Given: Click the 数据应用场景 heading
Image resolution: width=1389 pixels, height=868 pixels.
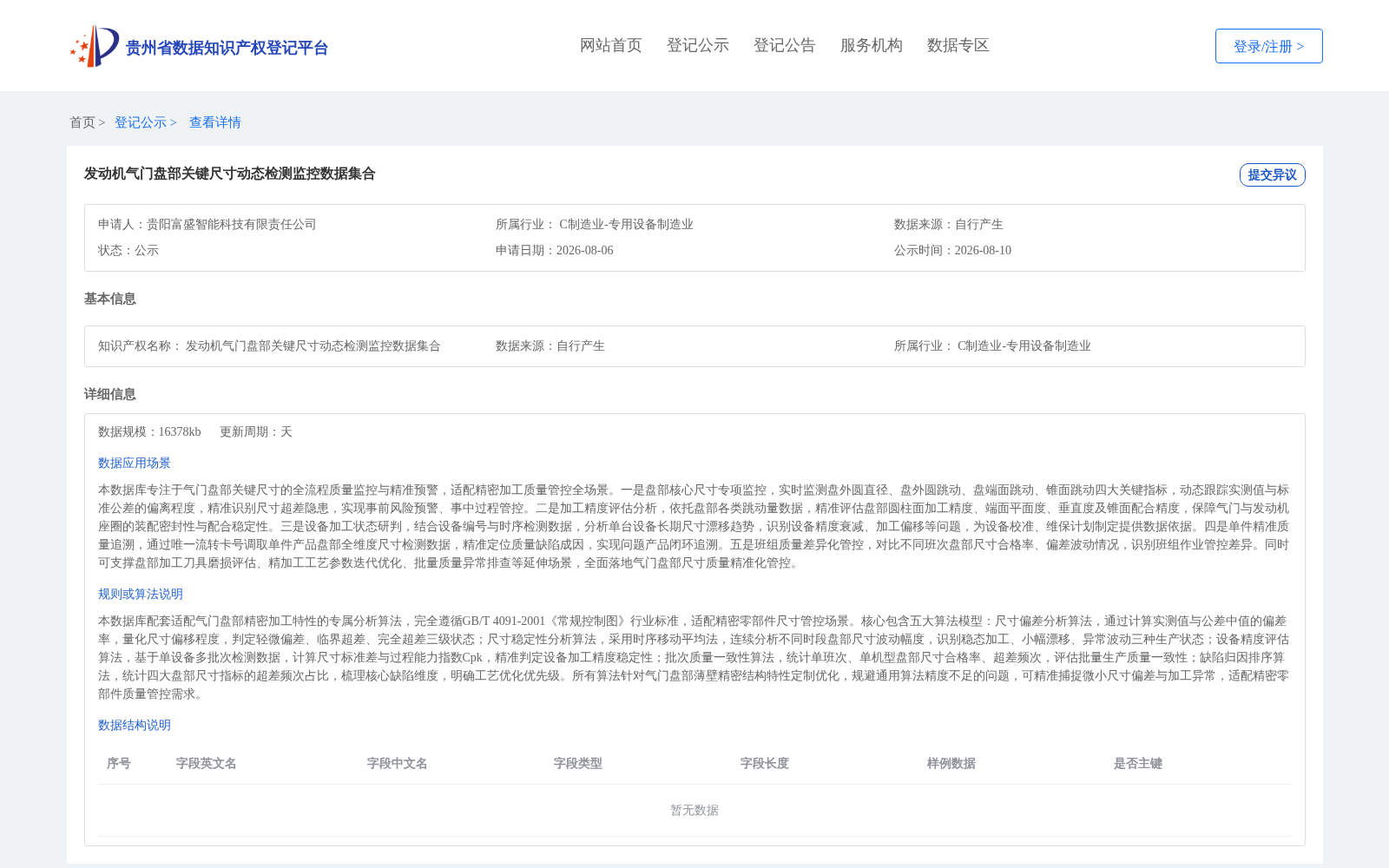Looking at the screenshot, I should (135, 463).
